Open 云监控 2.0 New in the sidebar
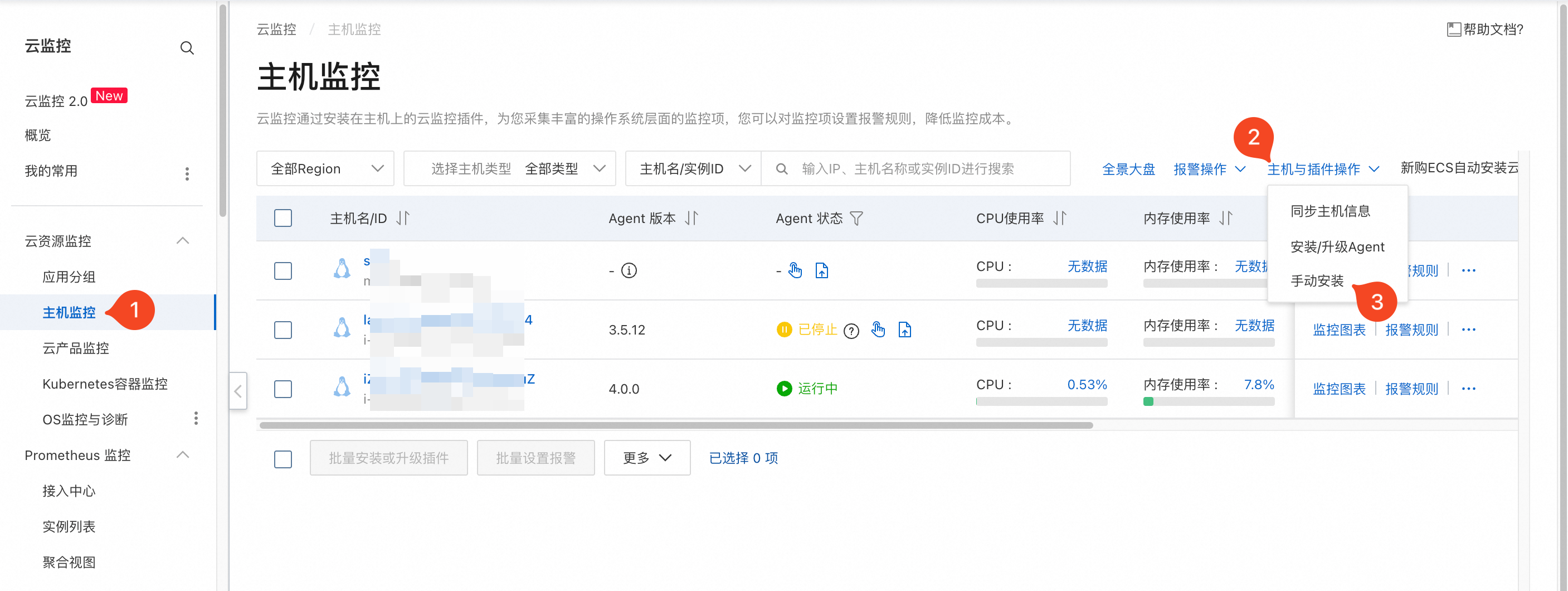Viewport: 1568px width, 591px height. tap(75, 99)
